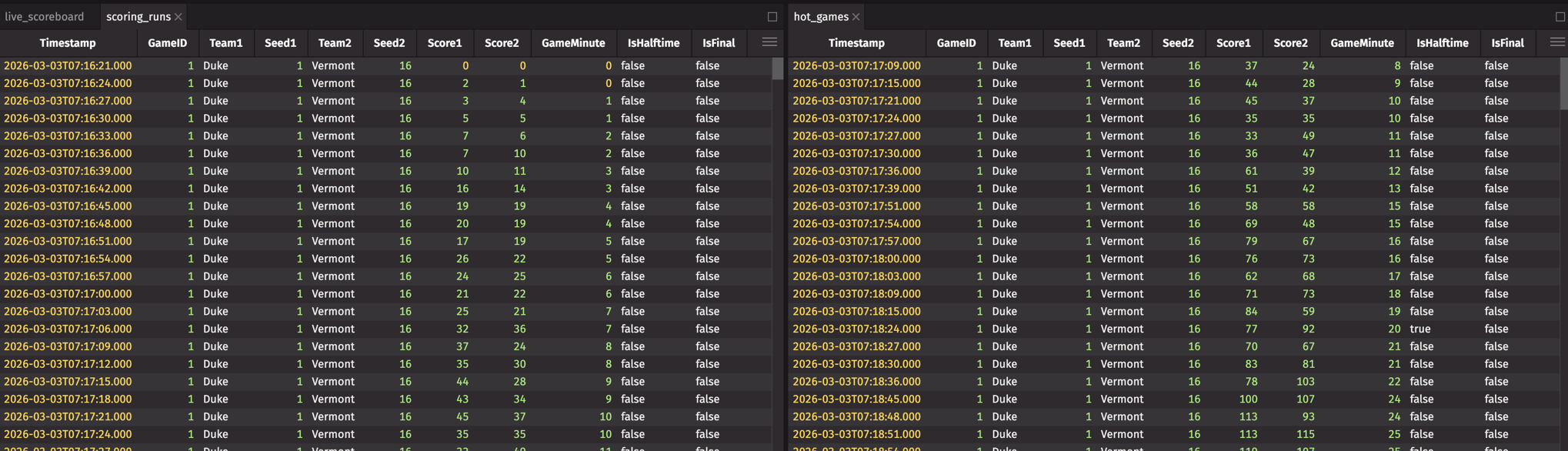This screenshot has height=451, width=1568.
Task: Select Score2 value 115 in hot_games
Action: click(1304, 434)
